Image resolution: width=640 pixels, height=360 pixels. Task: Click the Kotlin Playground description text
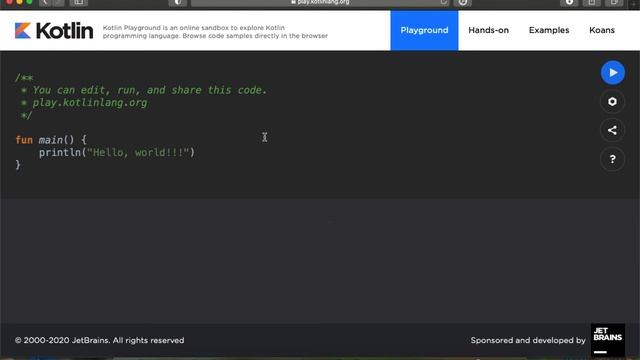click(x=215, y=32)
